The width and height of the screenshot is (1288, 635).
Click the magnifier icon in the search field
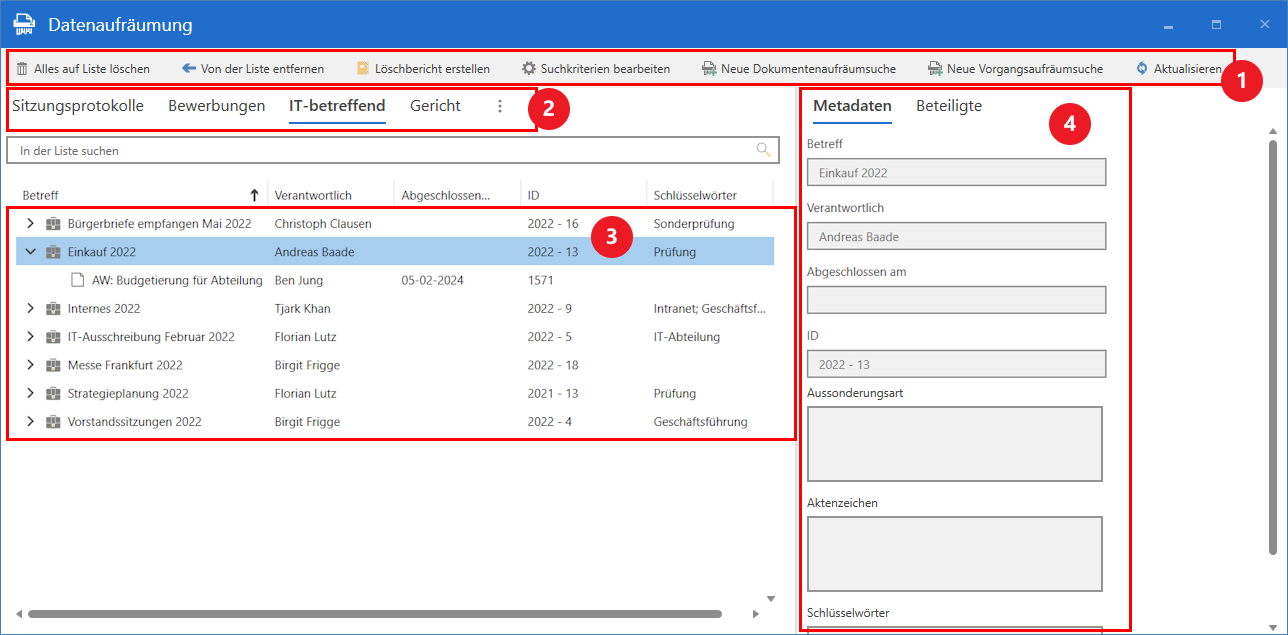coord(764,150)
